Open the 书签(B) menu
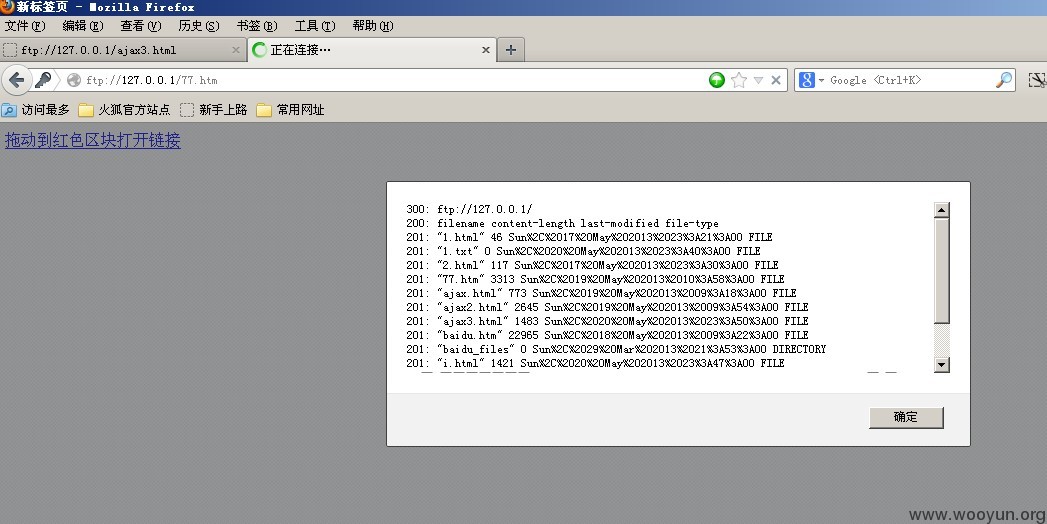The image size is (1047, 524). [x=257, y=26]
